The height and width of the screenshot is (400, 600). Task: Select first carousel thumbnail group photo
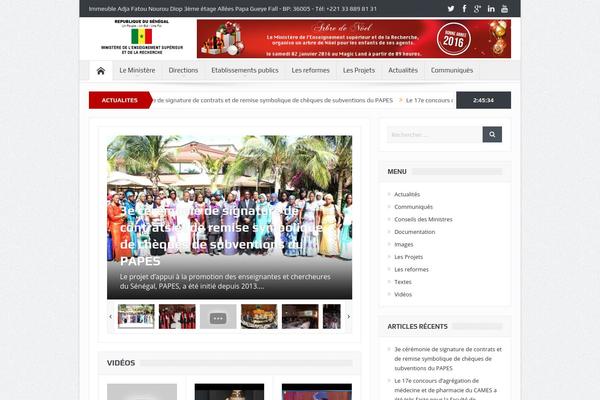point(136,317)
